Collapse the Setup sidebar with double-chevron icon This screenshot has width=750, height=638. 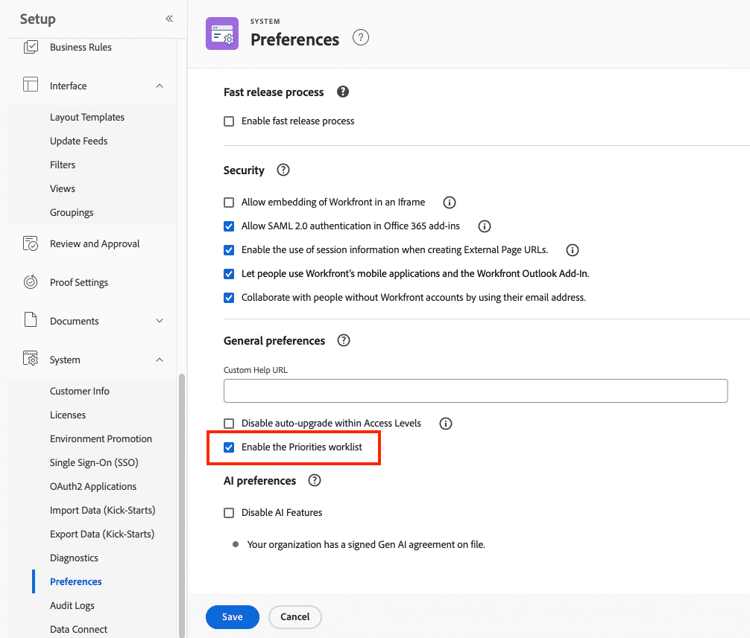click(169, 19)
